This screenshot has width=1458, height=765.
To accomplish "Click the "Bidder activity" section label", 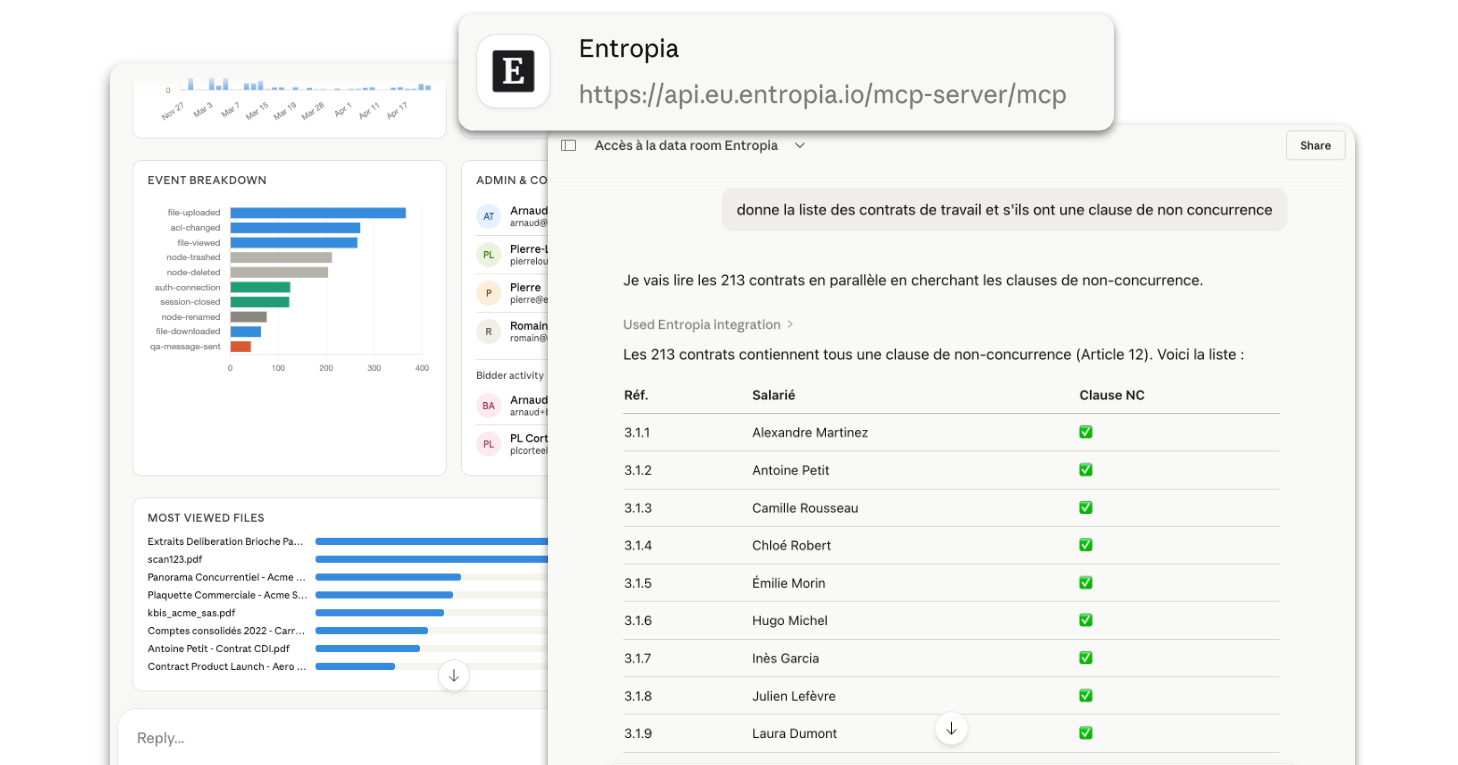I will click(x=510, y=376).
